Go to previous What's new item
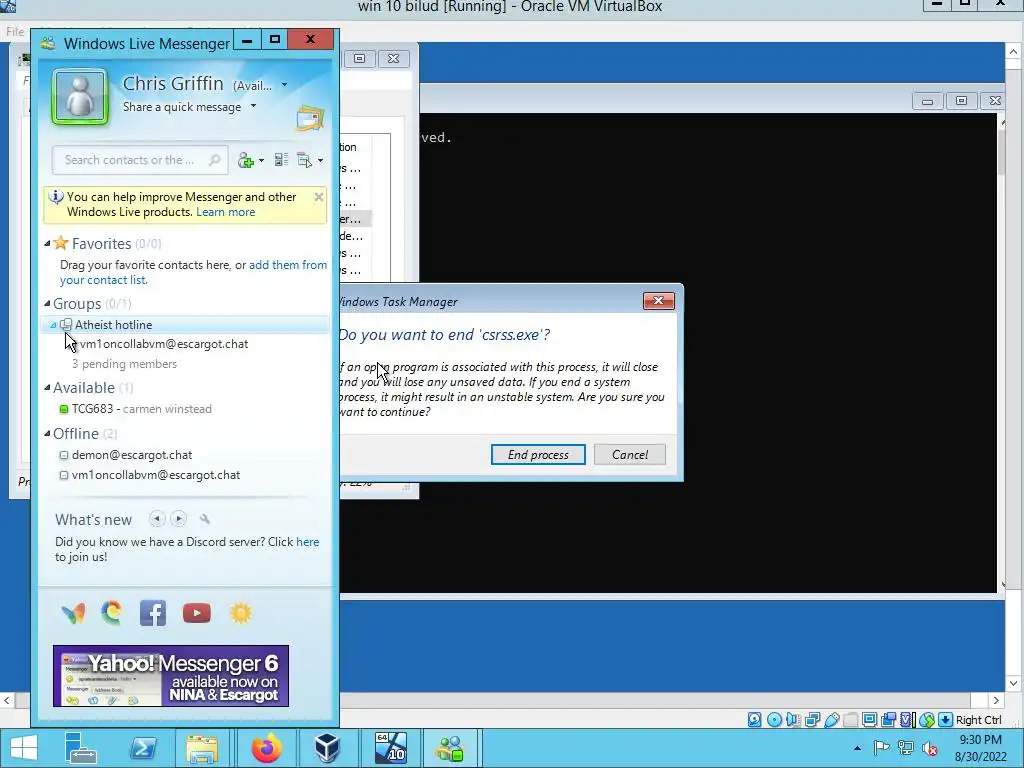The image size is (1024, 768). [157, 519]
